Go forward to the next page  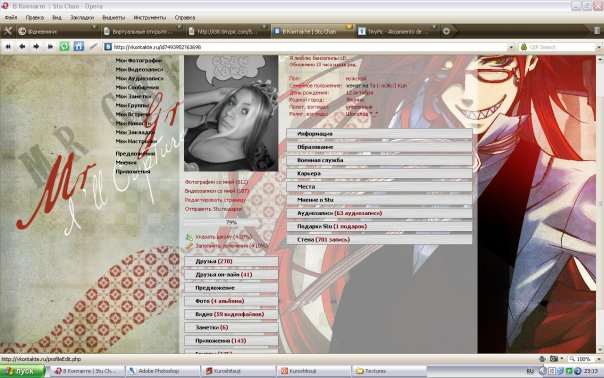[36, 47]
